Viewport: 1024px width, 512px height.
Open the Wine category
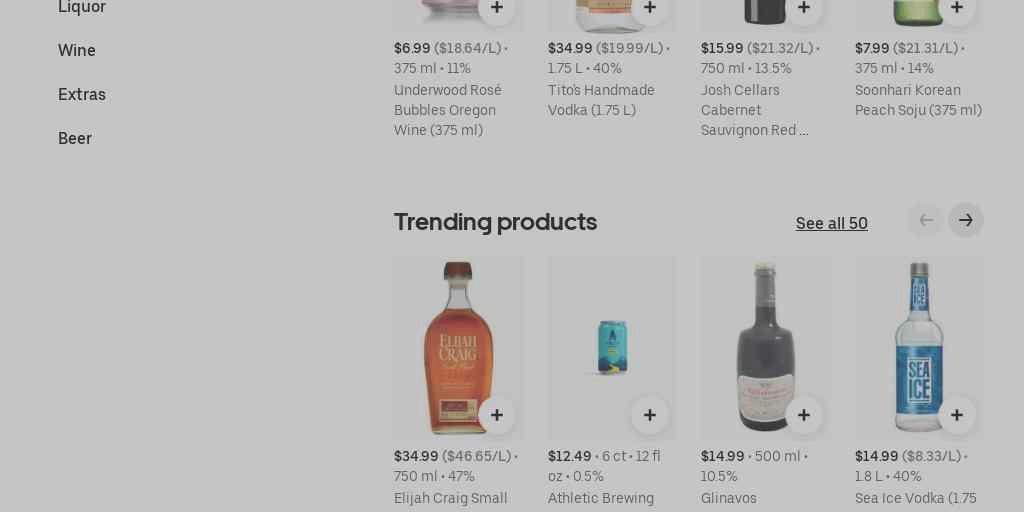coord(76,50)
